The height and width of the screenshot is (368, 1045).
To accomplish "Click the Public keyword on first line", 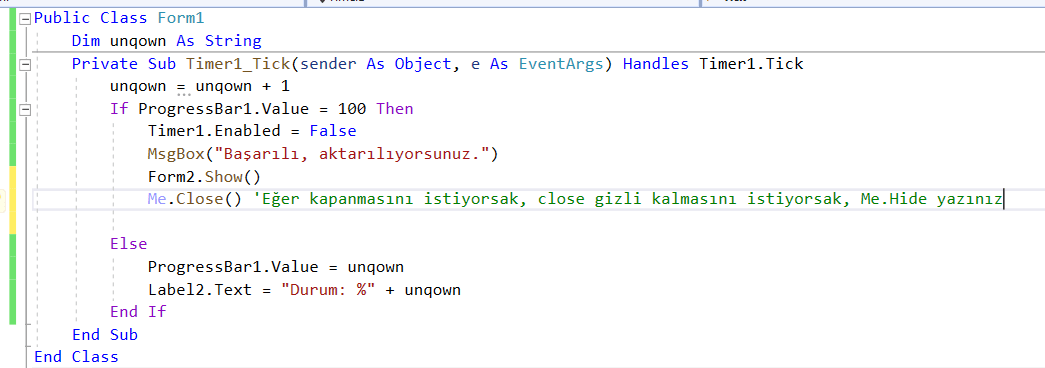I will click(x=63, y=19).
